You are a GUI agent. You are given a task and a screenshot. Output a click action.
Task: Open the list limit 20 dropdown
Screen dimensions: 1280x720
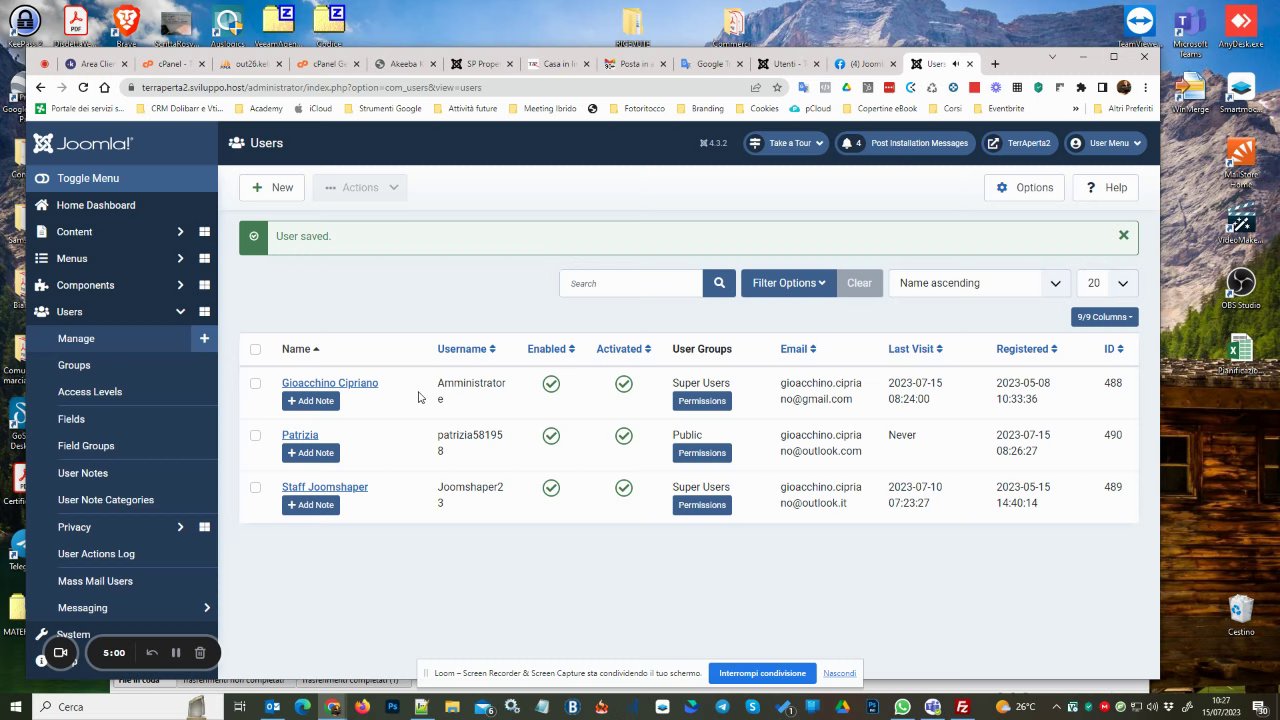1108,283
